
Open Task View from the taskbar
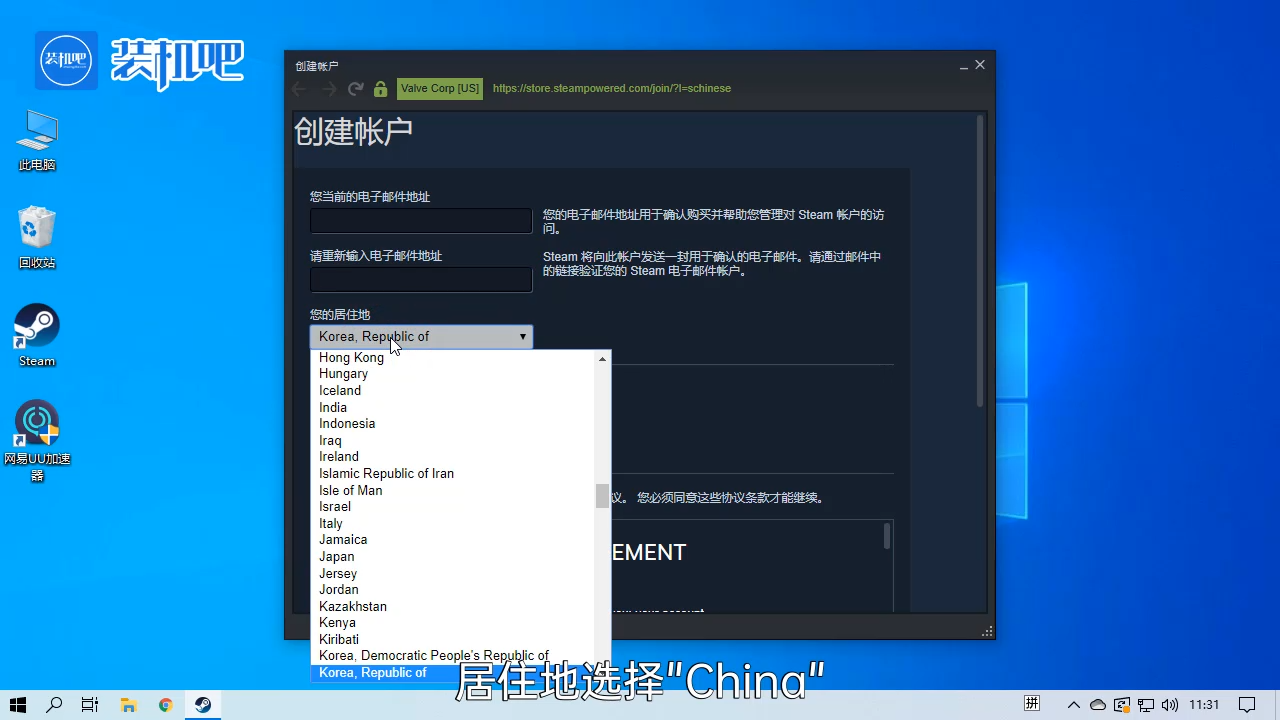pyautogui.click(x=89, y=704)
